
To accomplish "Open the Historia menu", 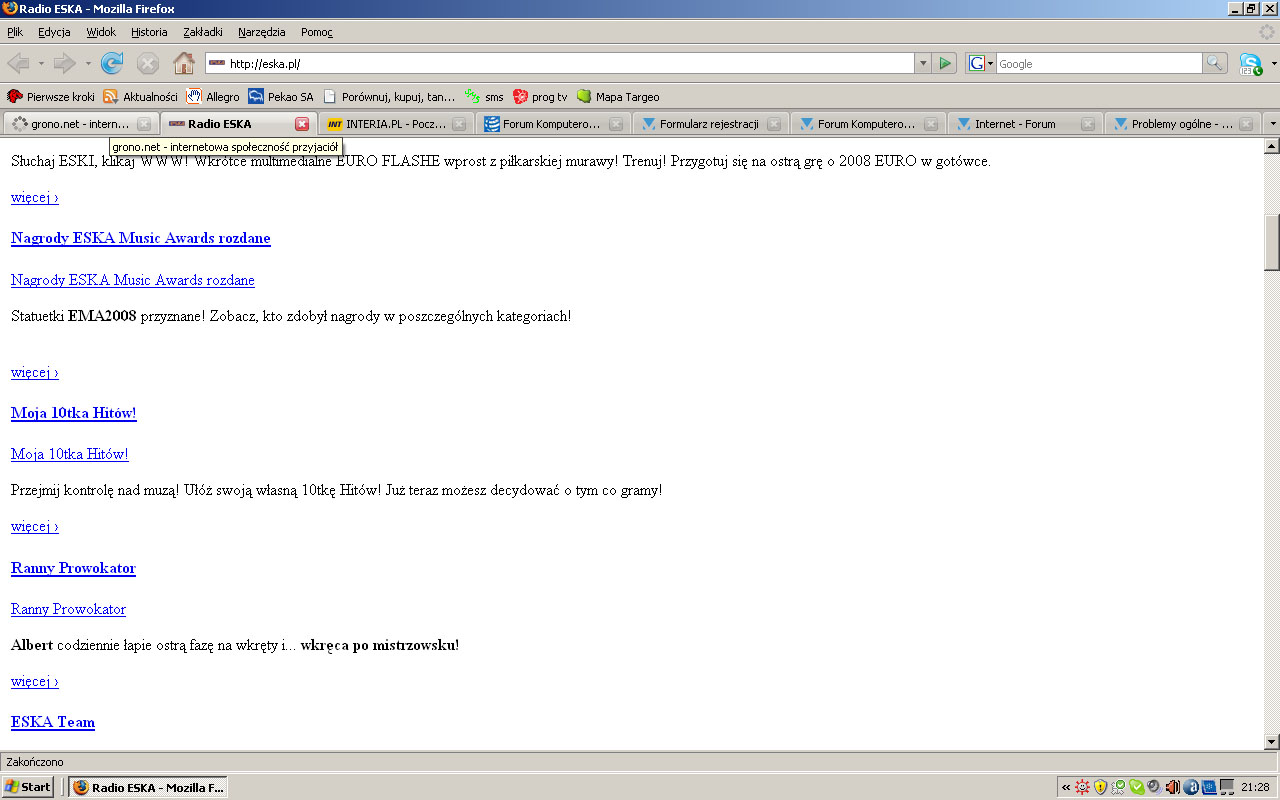I will coord(149,32).
